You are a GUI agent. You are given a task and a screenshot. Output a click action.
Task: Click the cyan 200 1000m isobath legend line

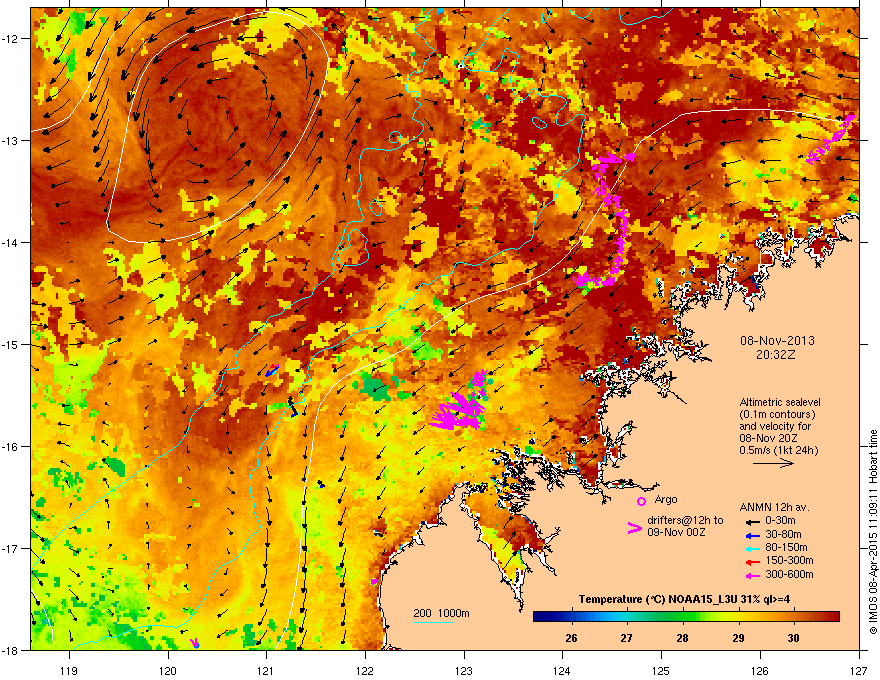[x=433, y=622]
